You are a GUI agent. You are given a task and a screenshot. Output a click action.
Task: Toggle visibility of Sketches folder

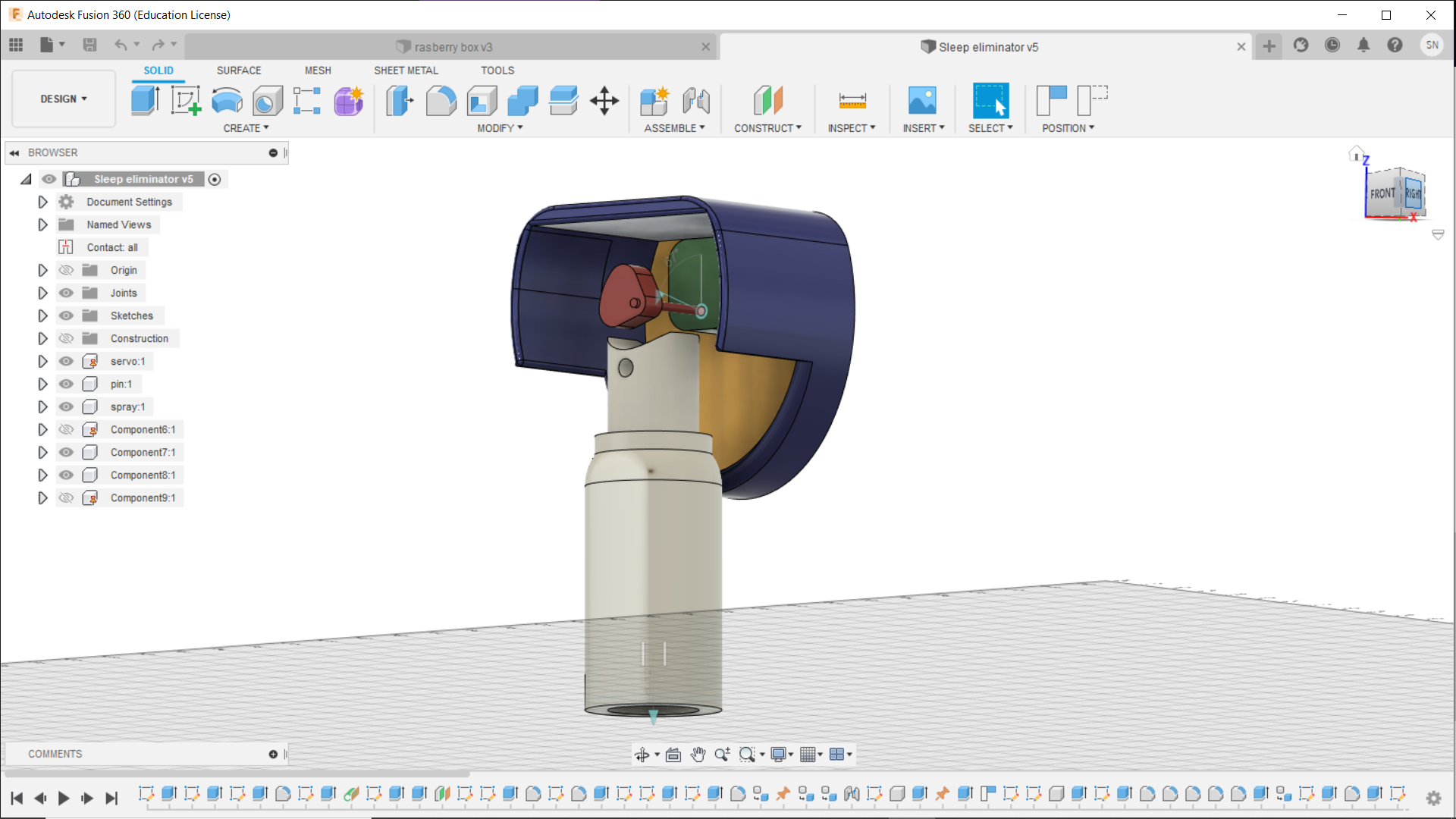click(x=67, y=315)
